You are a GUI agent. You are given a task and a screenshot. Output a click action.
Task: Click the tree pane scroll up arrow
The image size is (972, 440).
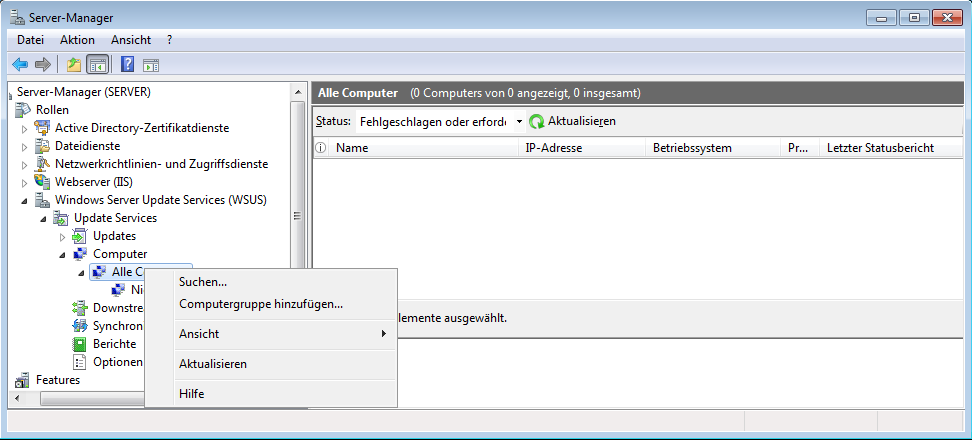point(298,92)
